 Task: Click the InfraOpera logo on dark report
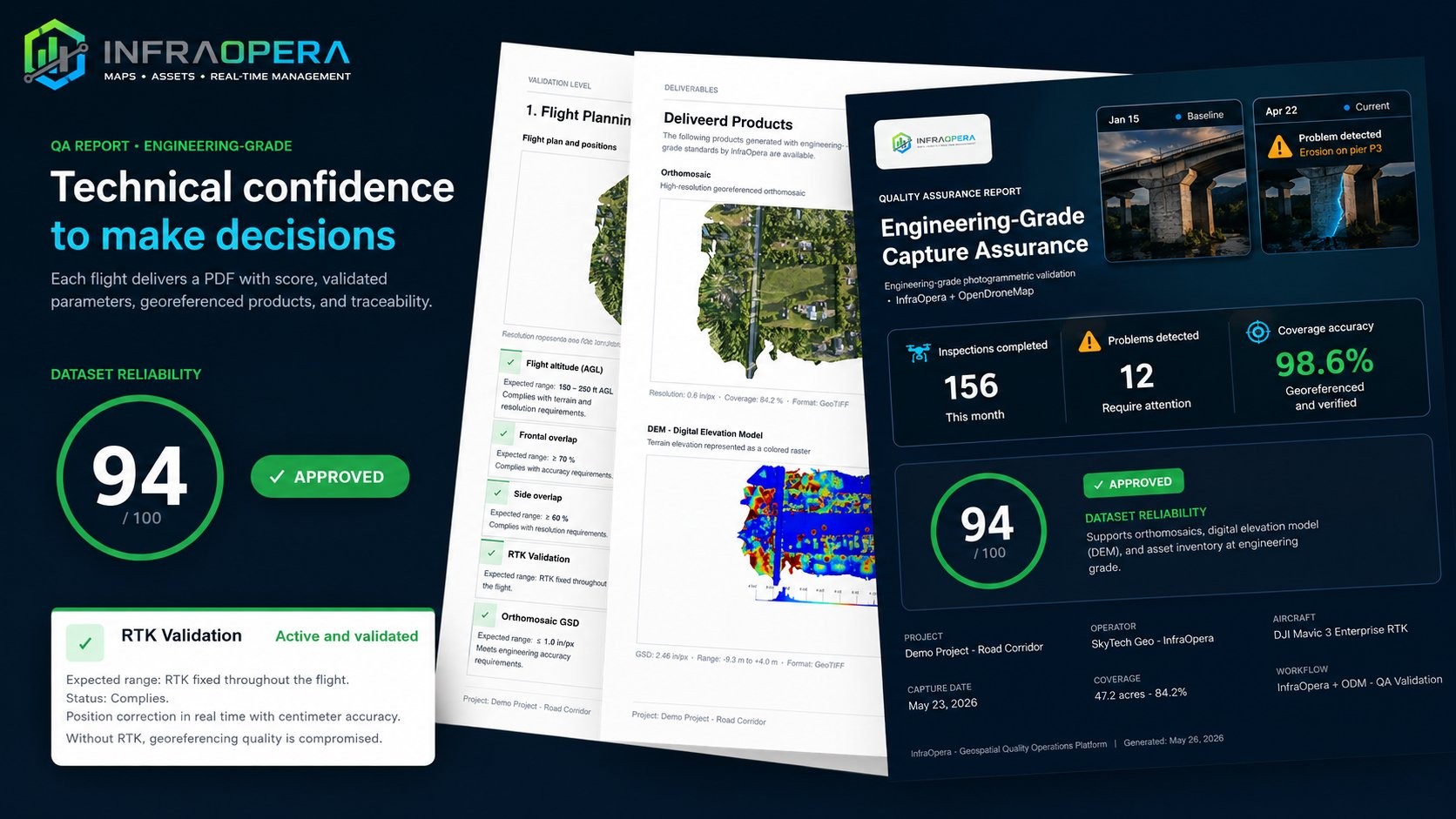pos(933,141)
